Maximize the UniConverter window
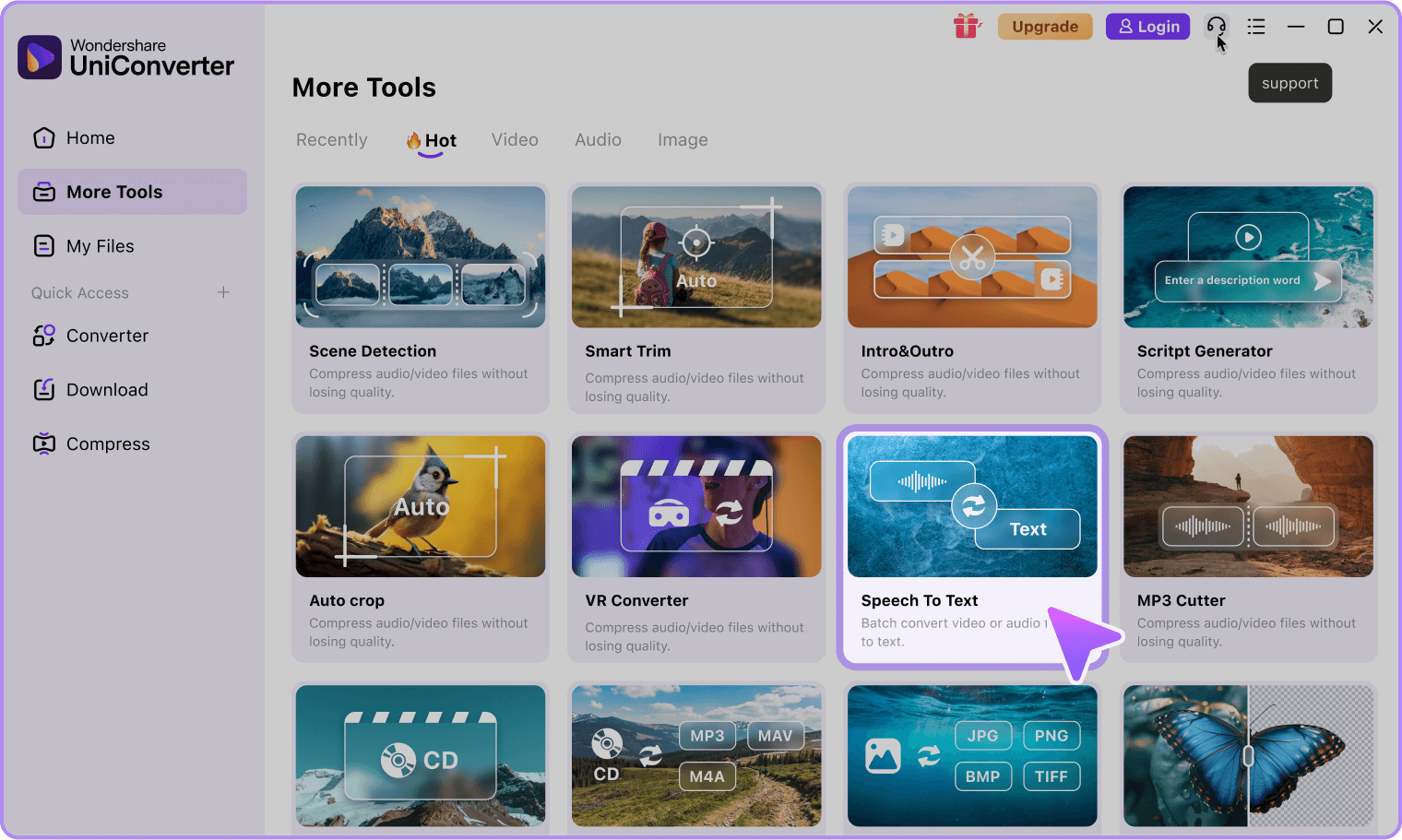The width and height of the screenshot is (1402, 840). coord(1336,27)
